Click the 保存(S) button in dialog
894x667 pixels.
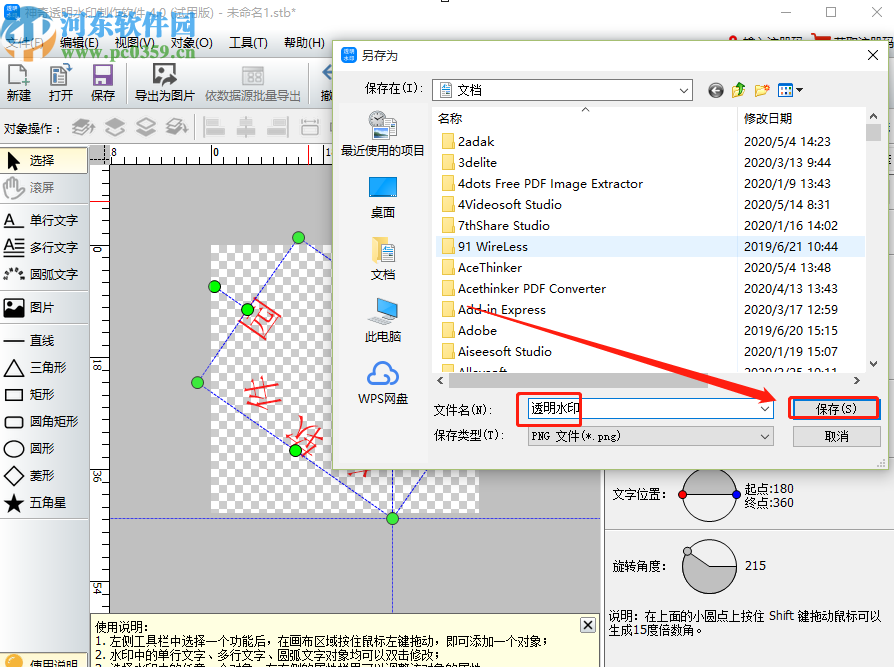pyautogui.click(x=836, y=409)
